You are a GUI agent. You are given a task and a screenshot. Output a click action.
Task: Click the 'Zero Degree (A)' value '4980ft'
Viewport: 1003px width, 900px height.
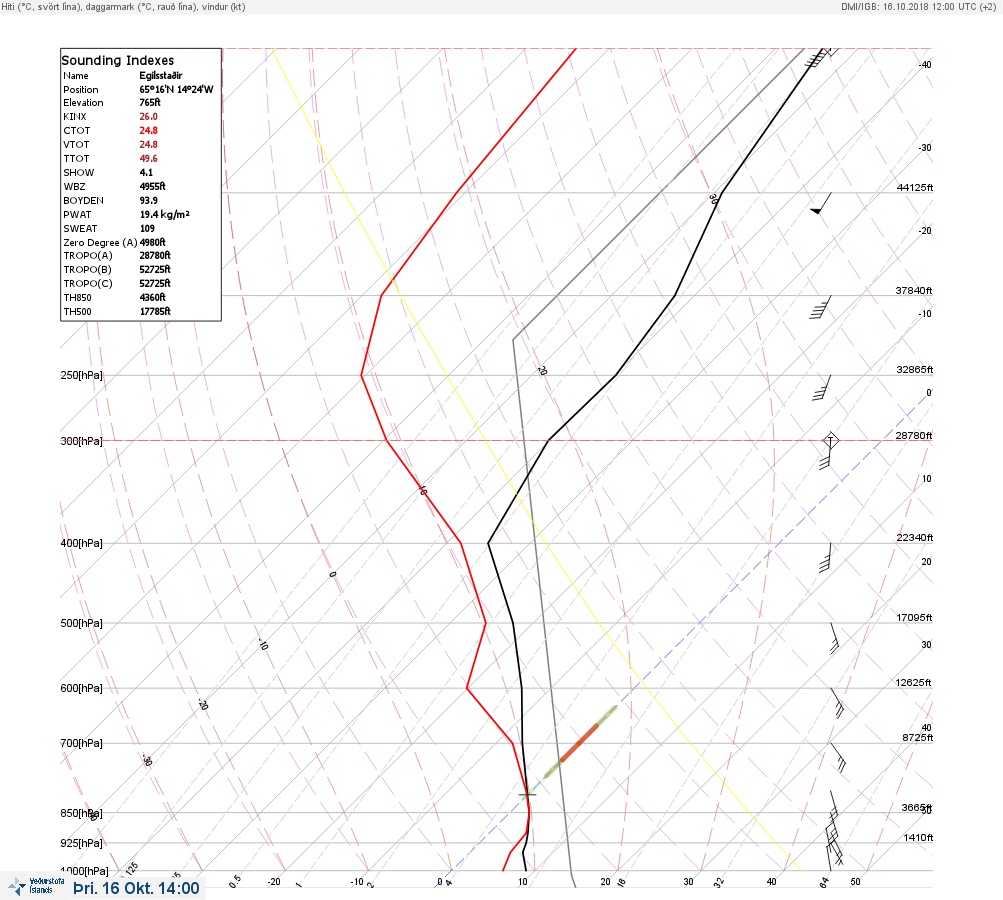tap(152, 242)
